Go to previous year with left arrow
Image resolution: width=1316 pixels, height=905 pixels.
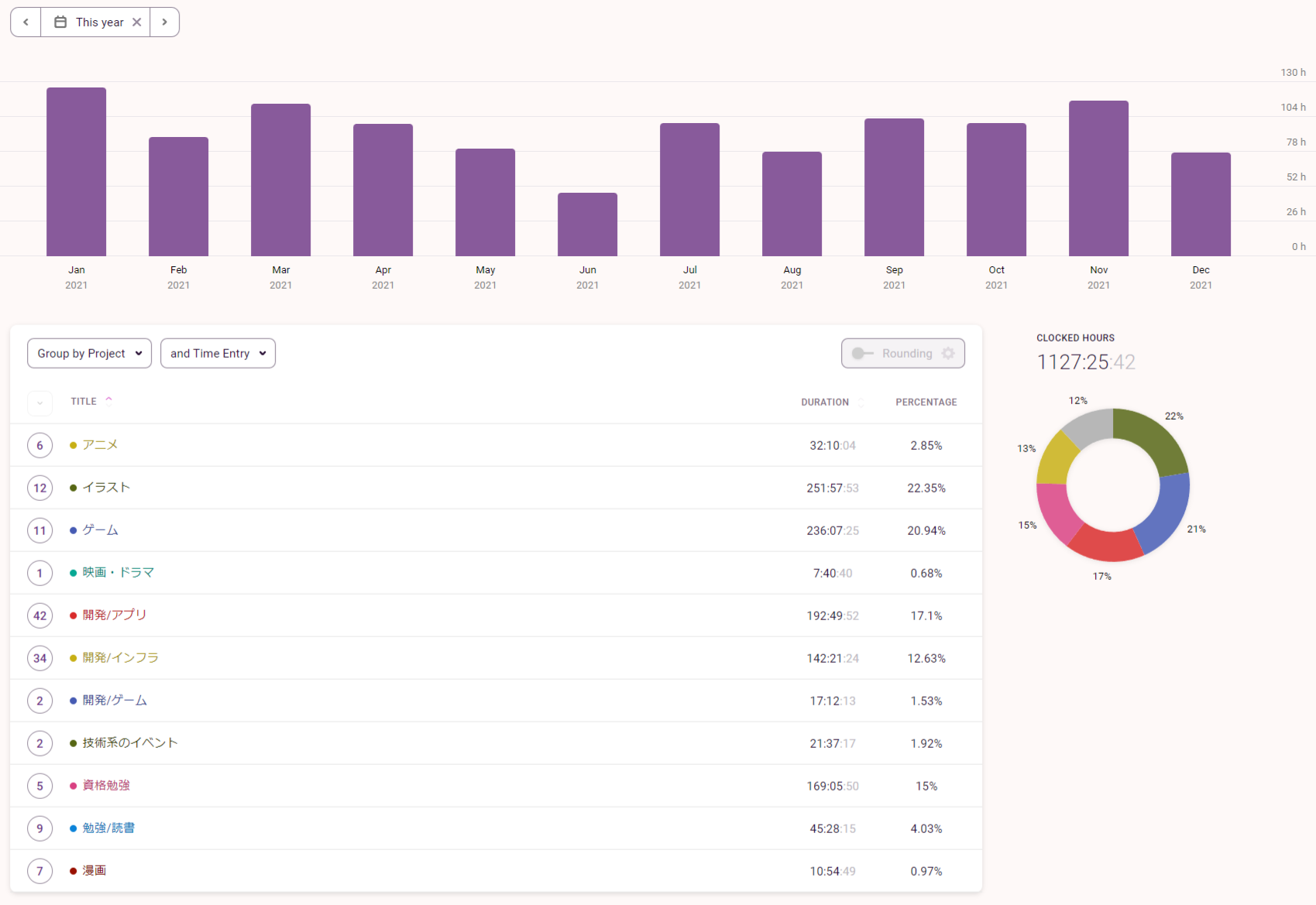point(26,22)
